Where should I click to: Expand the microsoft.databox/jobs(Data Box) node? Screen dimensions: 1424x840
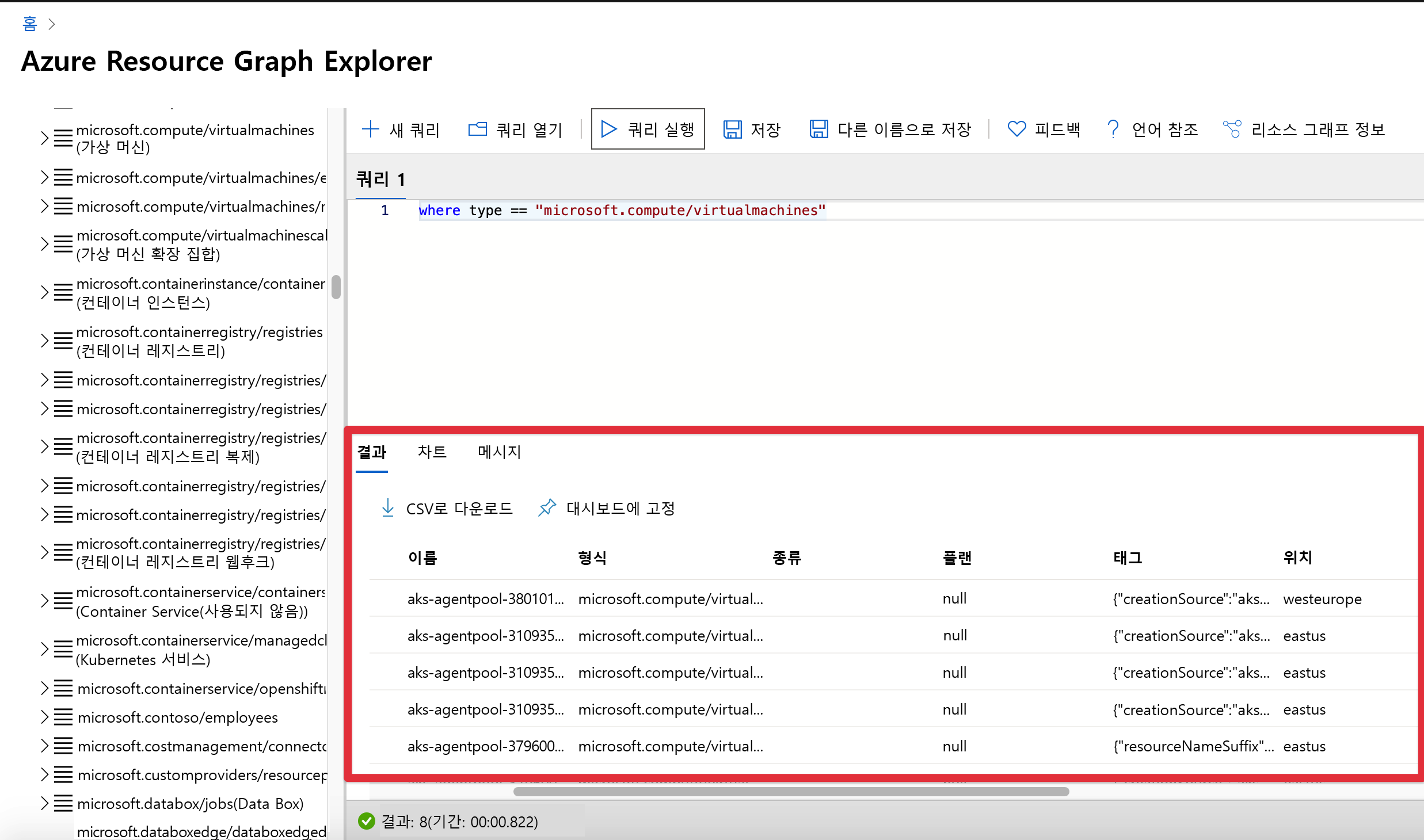(x=44, y=803)
